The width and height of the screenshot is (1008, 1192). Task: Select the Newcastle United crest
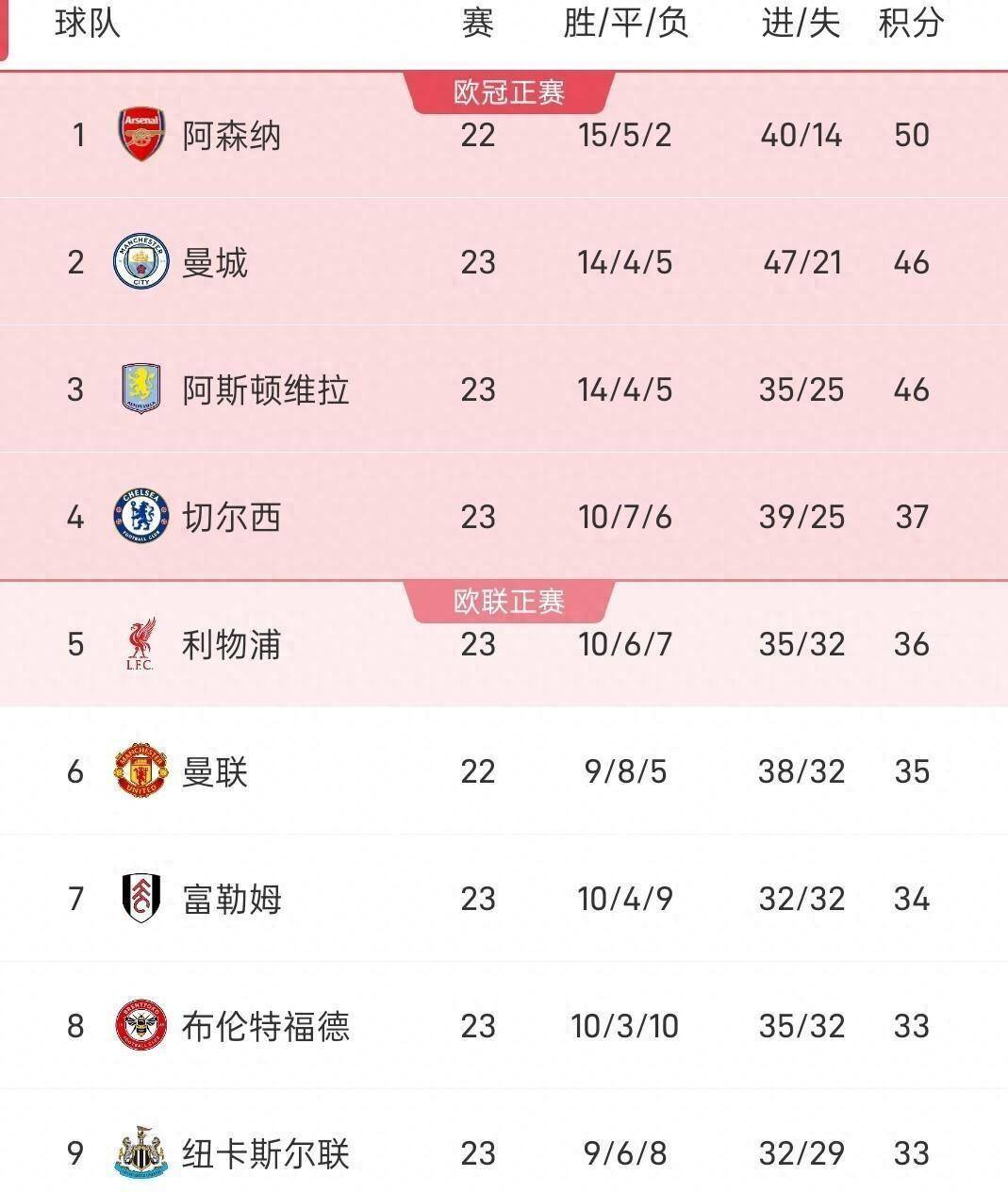tap(141, 1152)
